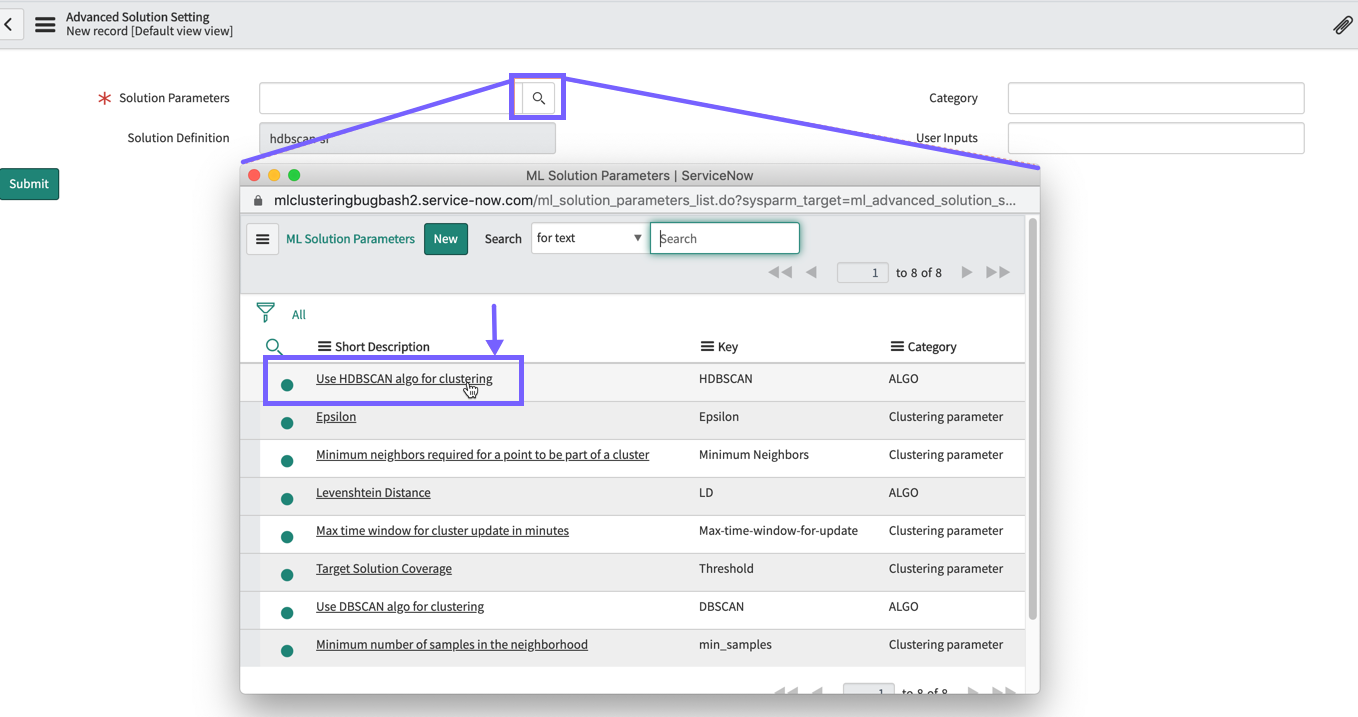
Task: Click the green dot for Minimum neighbors row
Action: (x=287, y=461)
